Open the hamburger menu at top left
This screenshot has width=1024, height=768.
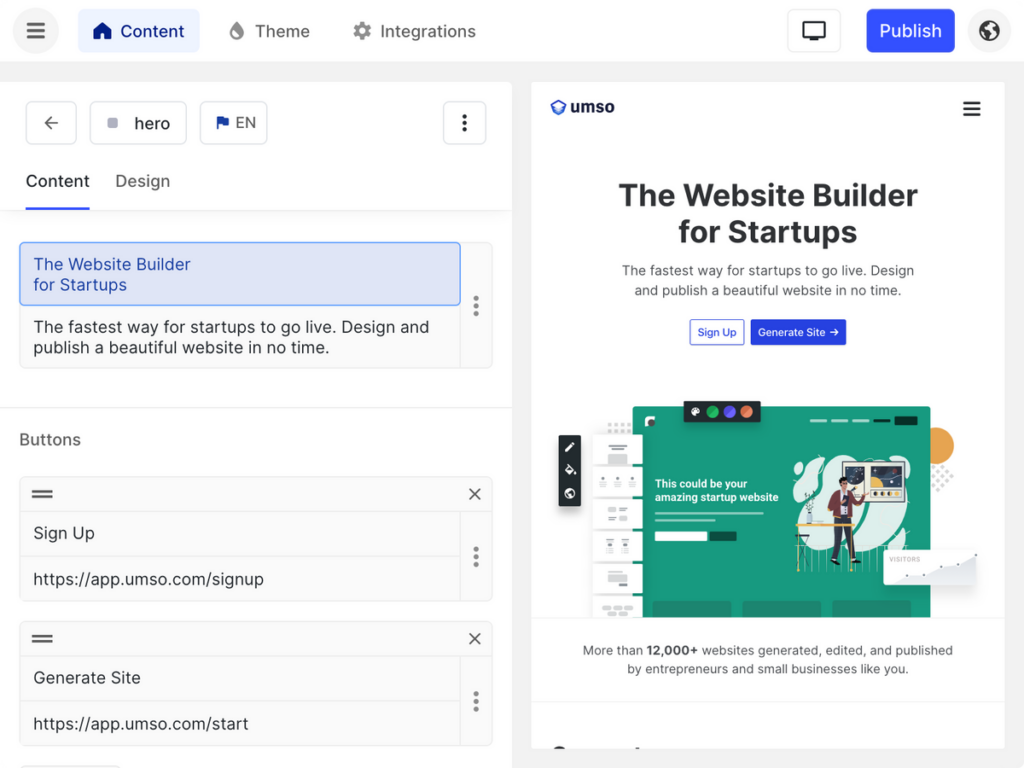point(36,31)
